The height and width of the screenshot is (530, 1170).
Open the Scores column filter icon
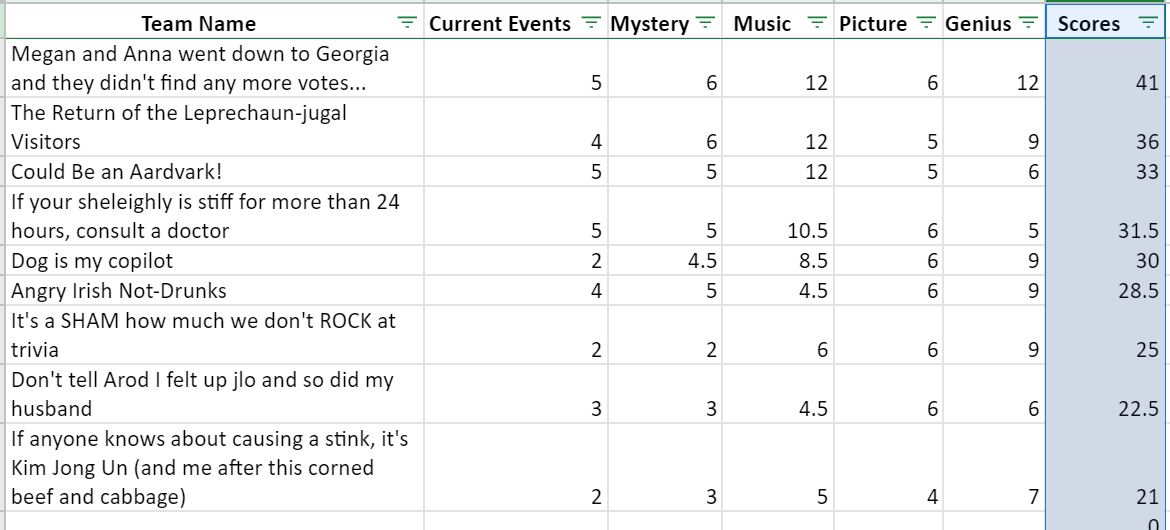[x=1148, y=23]
